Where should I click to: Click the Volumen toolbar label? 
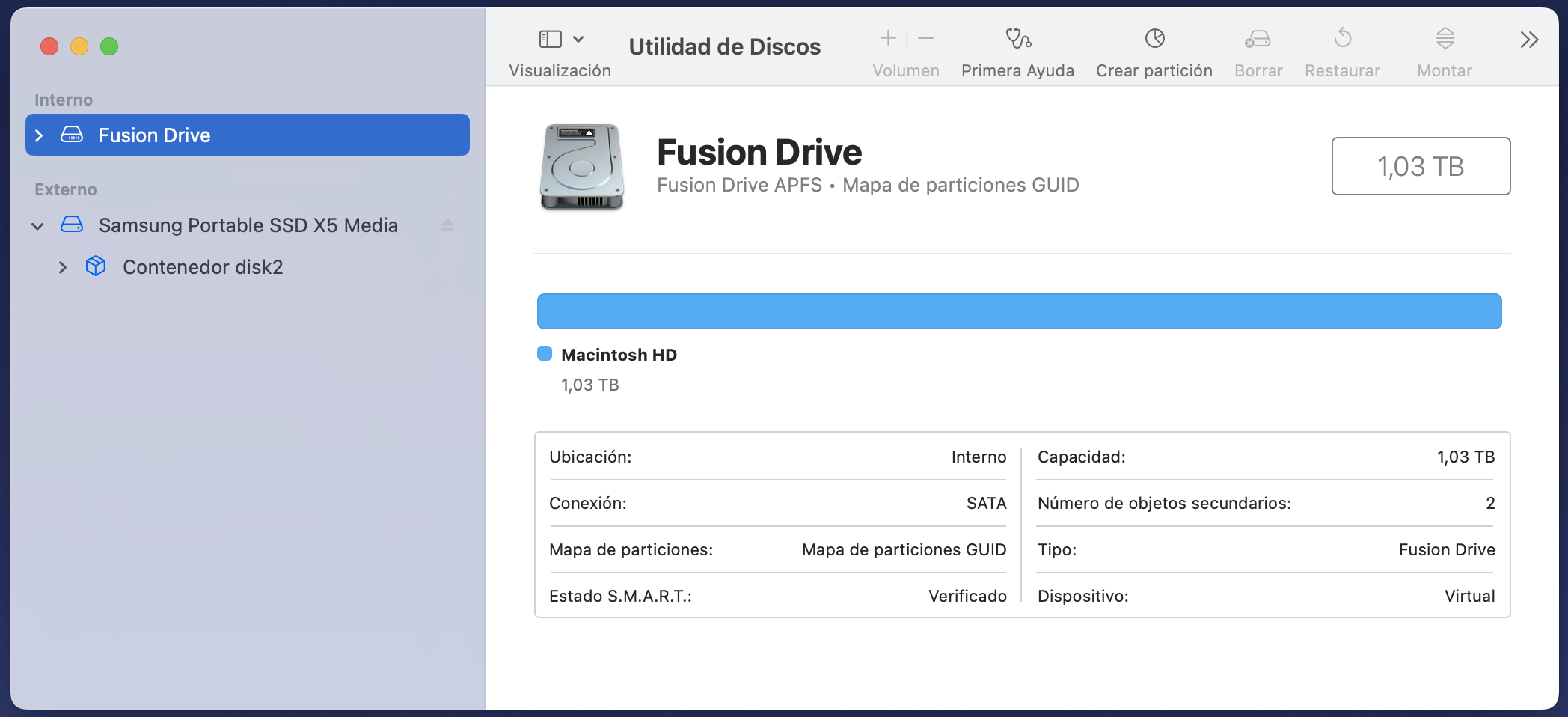906,70
